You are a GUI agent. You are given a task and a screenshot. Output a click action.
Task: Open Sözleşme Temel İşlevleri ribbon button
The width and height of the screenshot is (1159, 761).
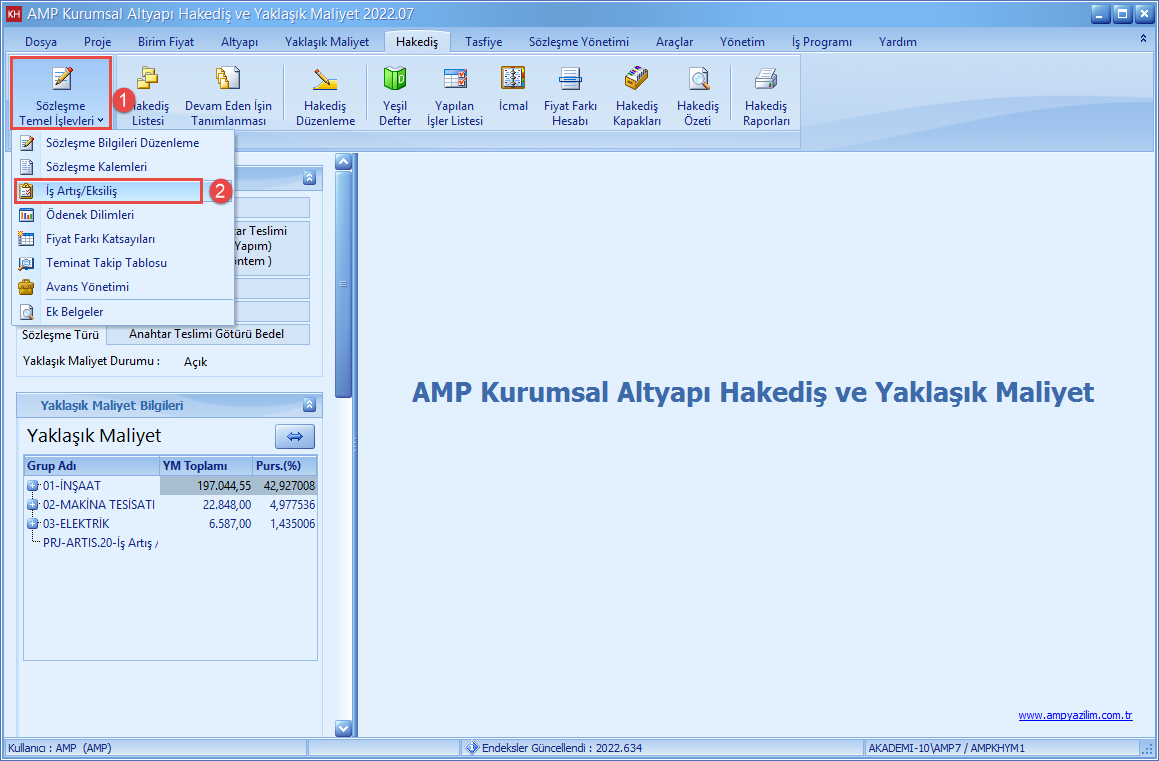click(x=61, y=93)
